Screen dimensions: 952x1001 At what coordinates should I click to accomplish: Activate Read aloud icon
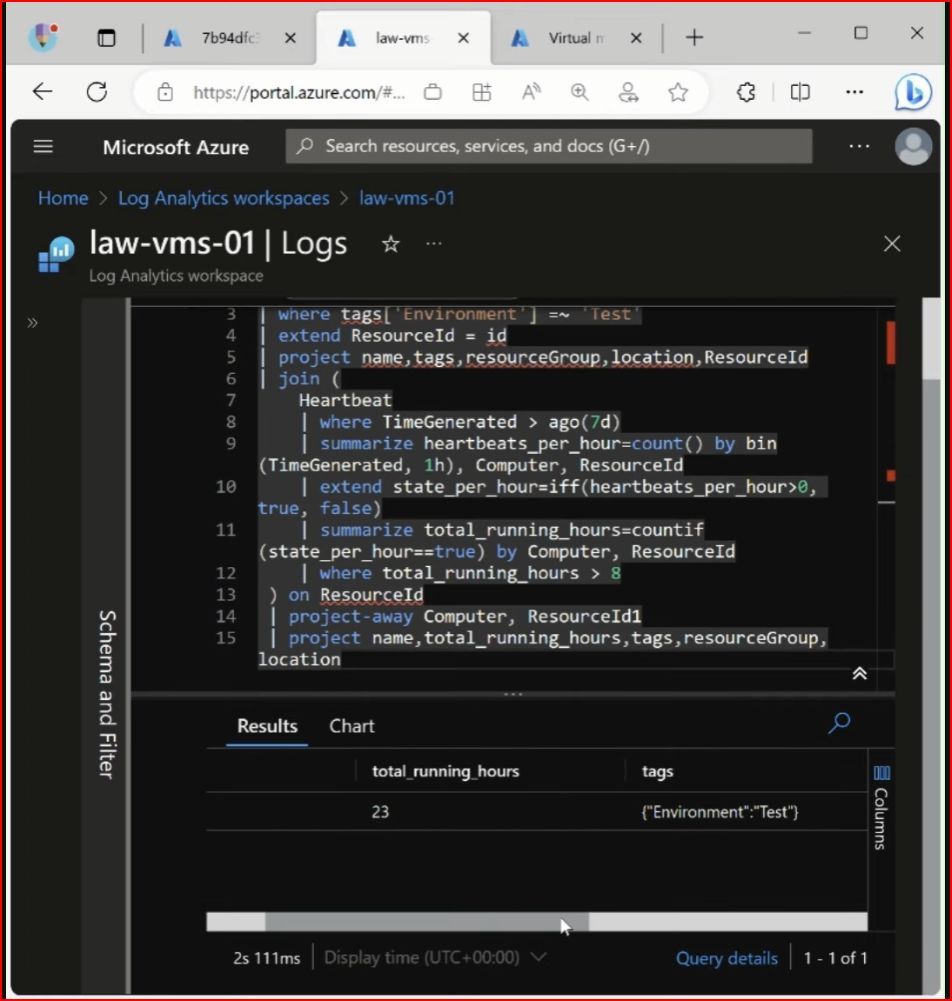(x=531, y=93)
